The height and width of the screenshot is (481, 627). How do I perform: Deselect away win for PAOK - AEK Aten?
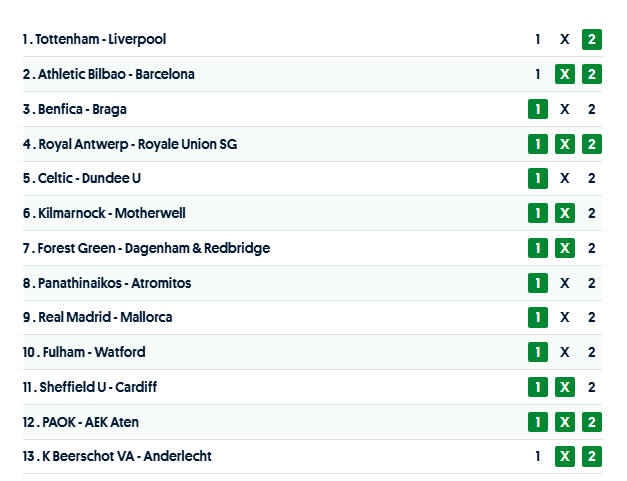pyautogui.click(x=592, y=422)
